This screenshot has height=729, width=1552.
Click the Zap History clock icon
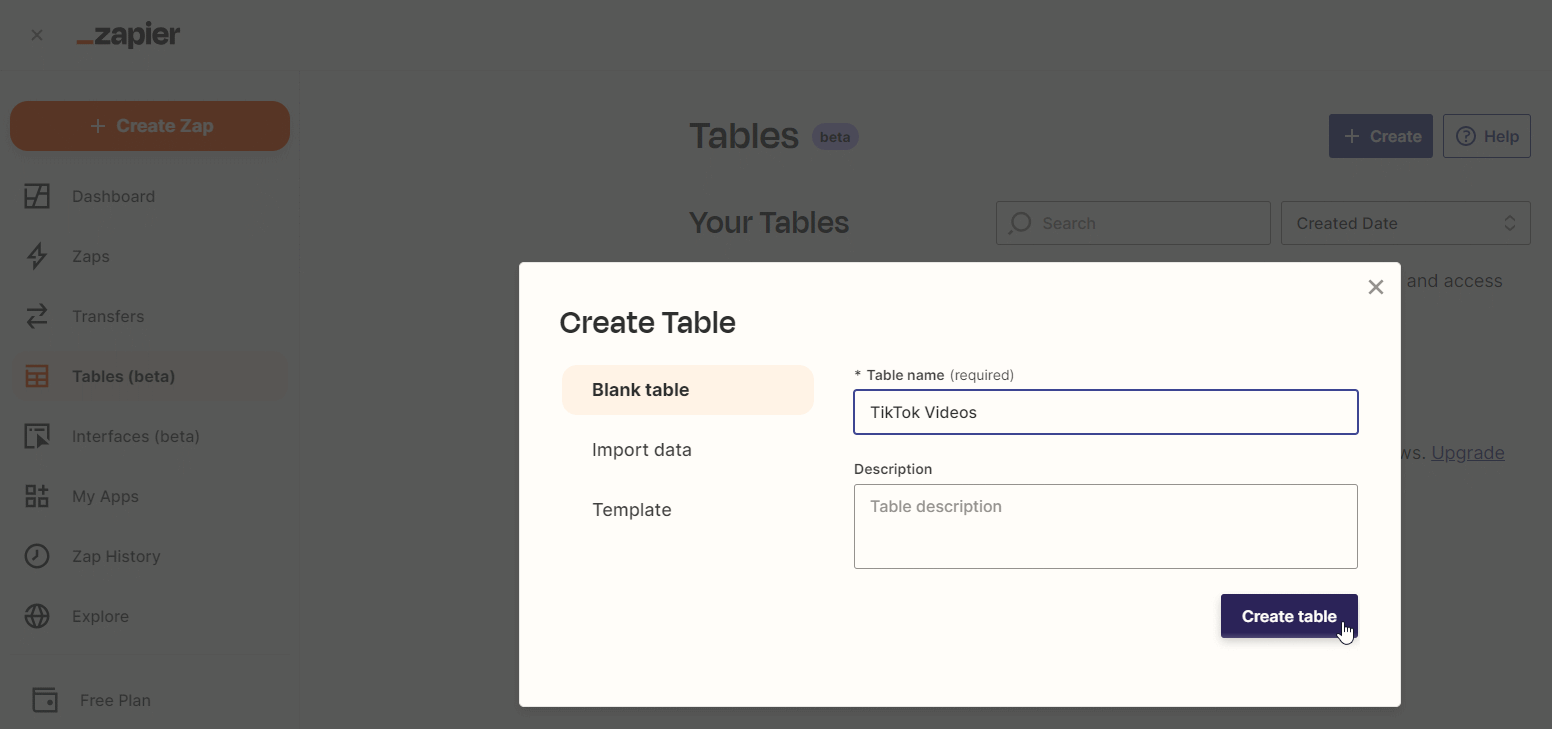[37, 556]
